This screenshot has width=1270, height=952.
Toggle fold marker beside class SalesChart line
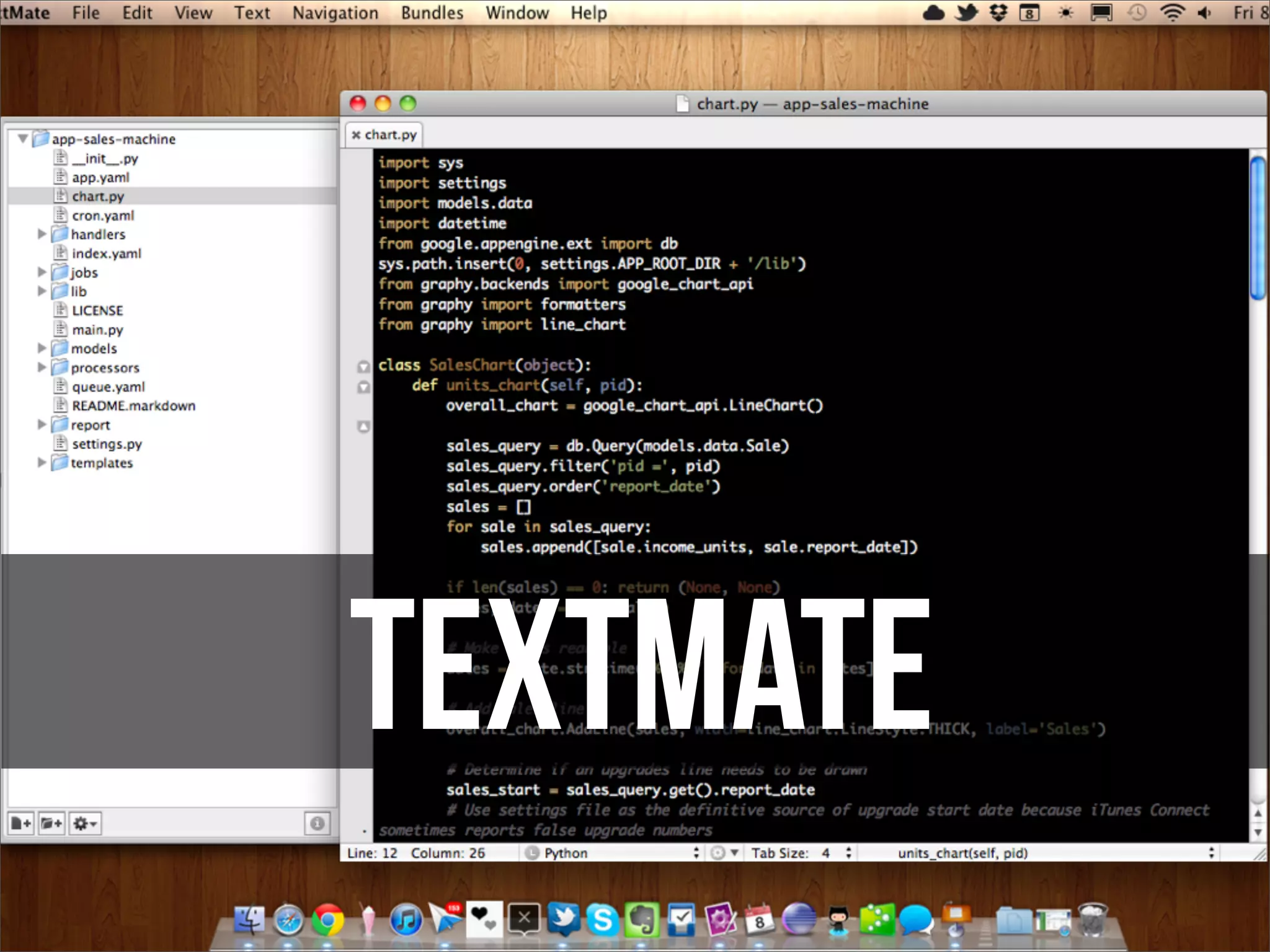point(364,367)
